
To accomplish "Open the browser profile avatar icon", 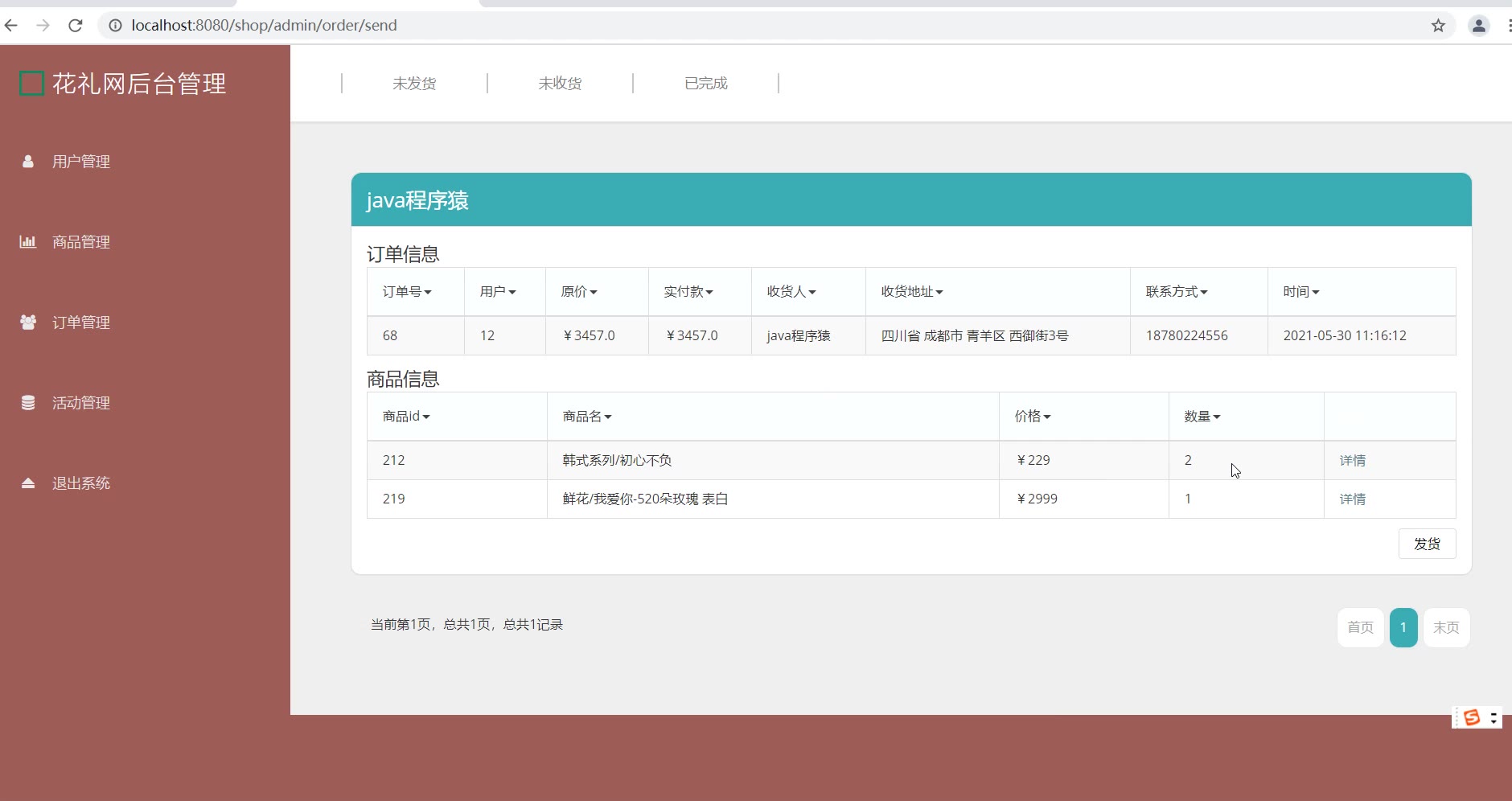I will click(1478, 26).
